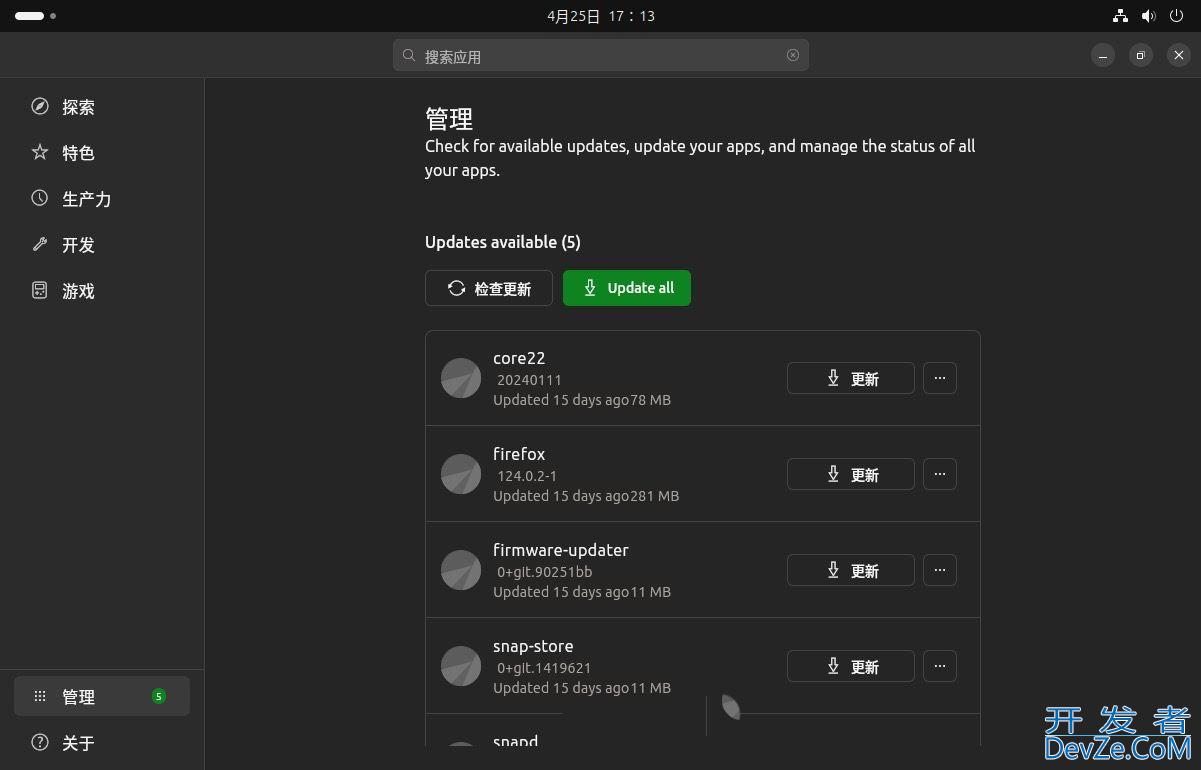Click the search magnifier icon
The height and width of the screenshot is (770, 1201).
pyautogui.click(x=409, y=55)
